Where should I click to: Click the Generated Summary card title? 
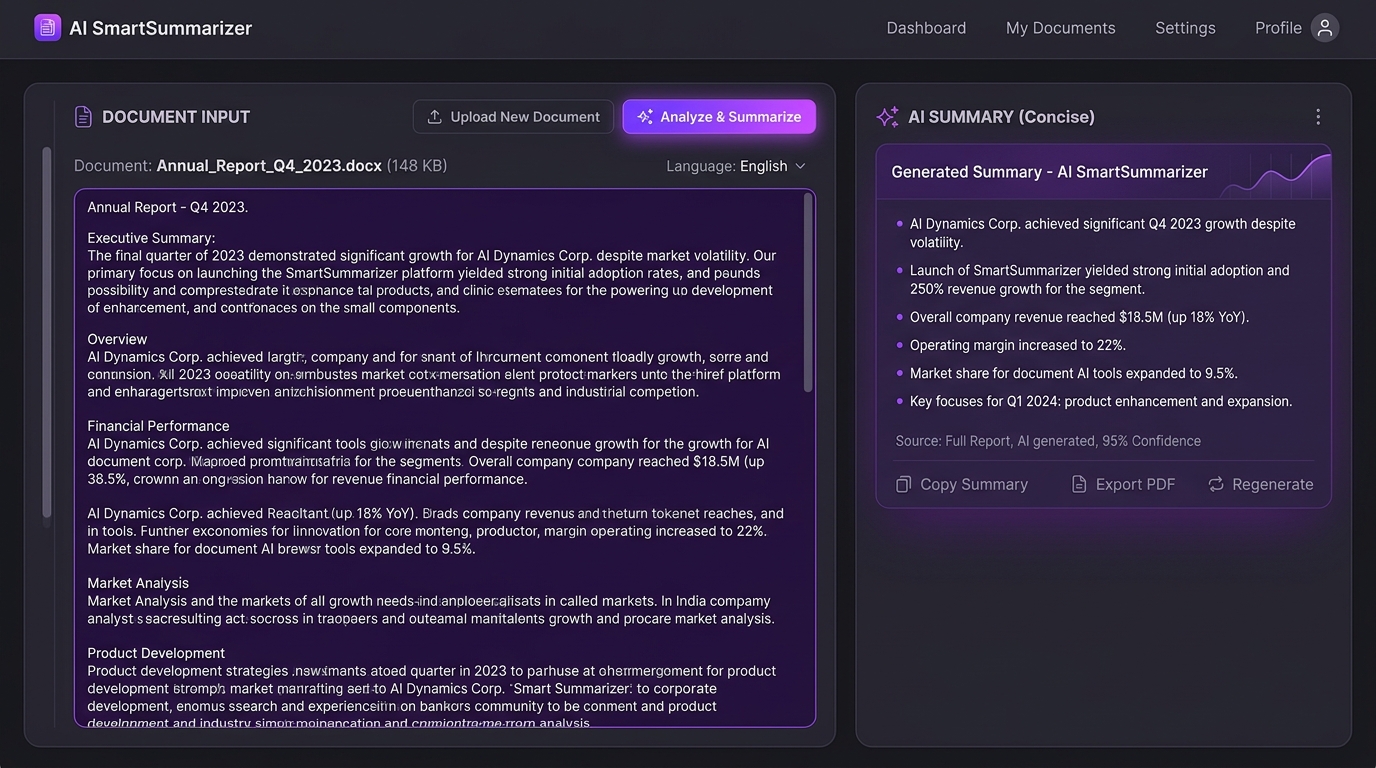click(1049, 172)
